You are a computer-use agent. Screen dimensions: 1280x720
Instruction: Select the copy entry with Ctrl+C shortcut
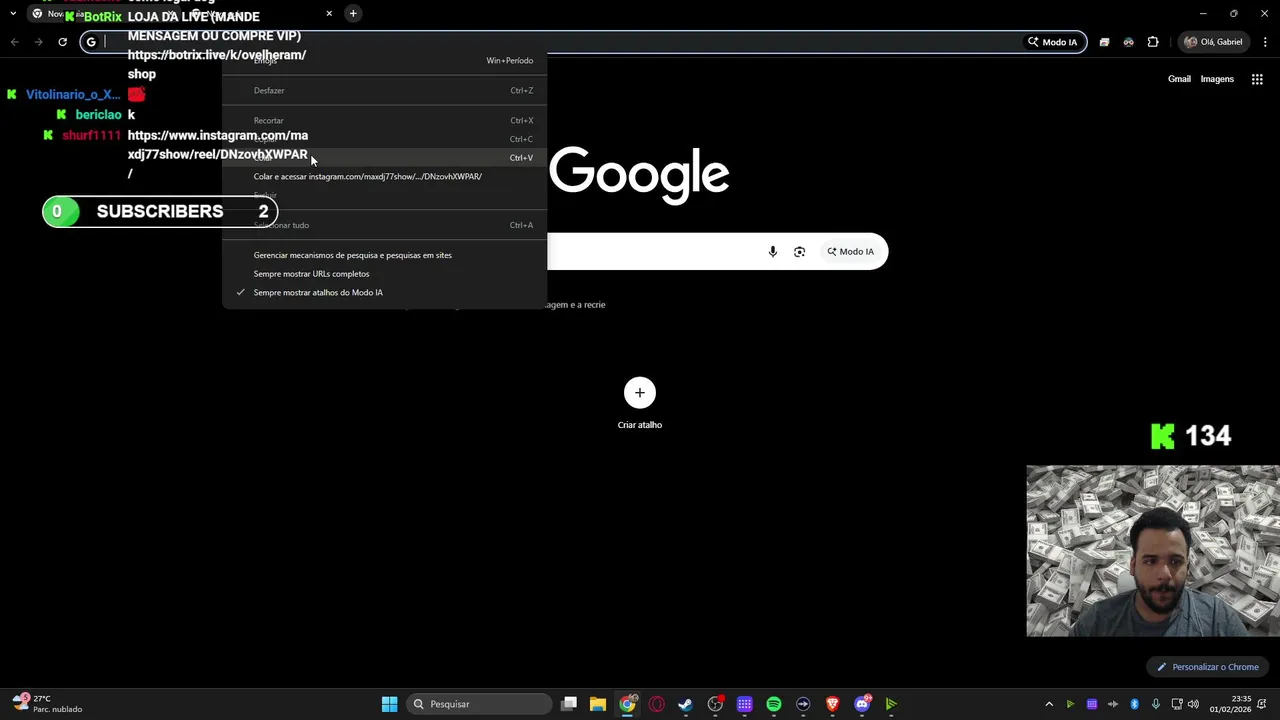[x=384, y=139]
